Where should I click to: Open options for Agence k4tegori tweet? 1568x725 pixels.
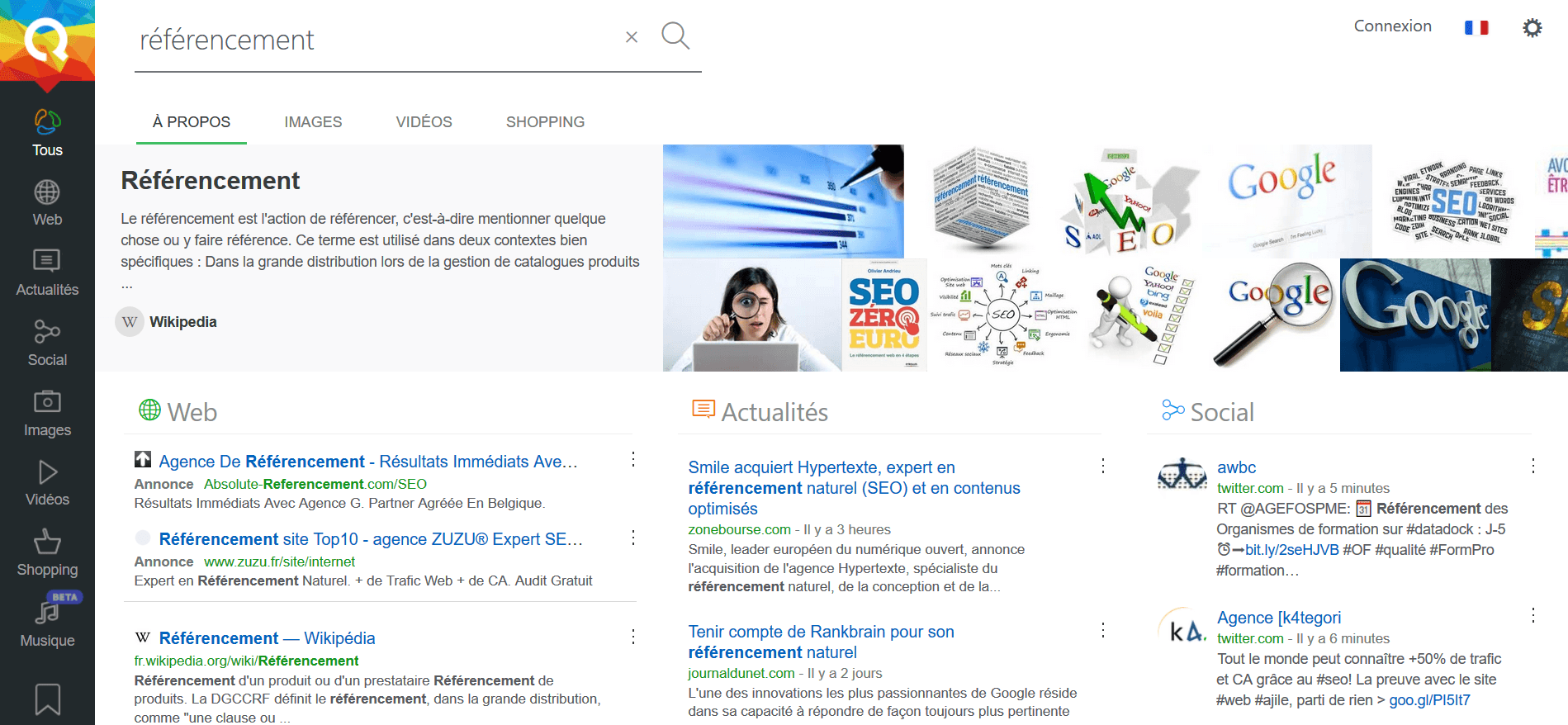pyautogui.click(x=1533, y=616)
